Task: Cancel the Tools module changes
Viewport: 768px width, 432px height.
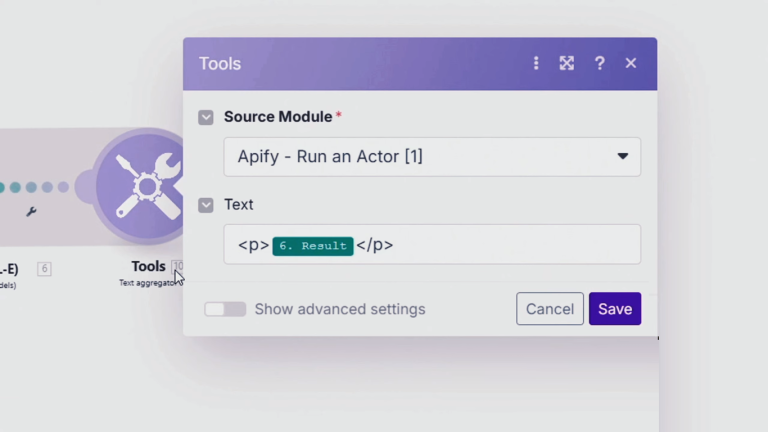Action: tap(550, 309)
